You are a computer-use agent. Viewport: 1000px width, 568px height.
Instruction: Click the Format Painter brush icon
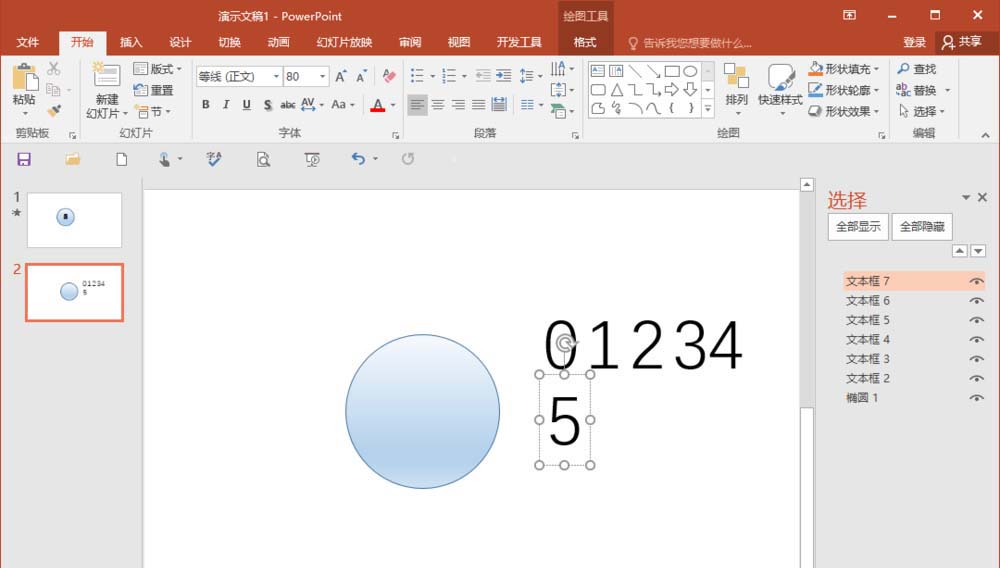(x=54, y=111)
